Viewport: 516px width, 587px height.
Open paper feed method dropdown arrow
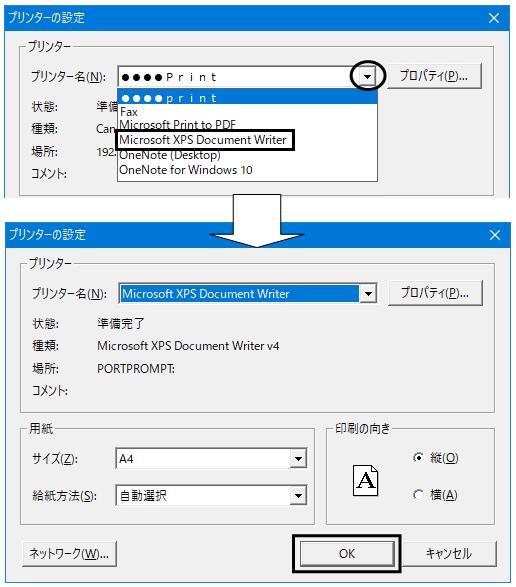pos(298,496)
